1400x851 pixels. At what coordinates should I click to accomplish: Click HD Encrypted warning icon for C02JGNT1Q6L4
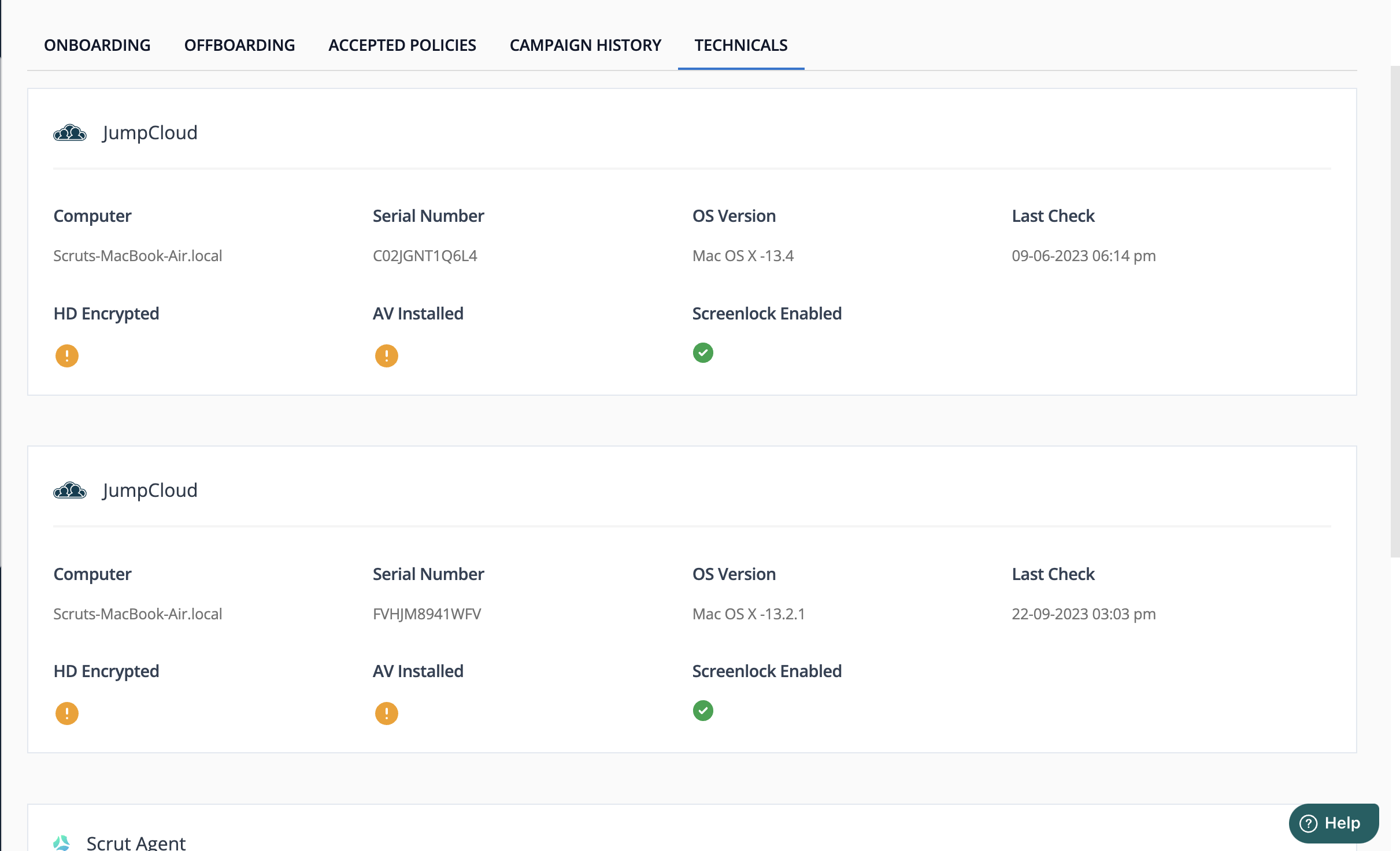67,355
